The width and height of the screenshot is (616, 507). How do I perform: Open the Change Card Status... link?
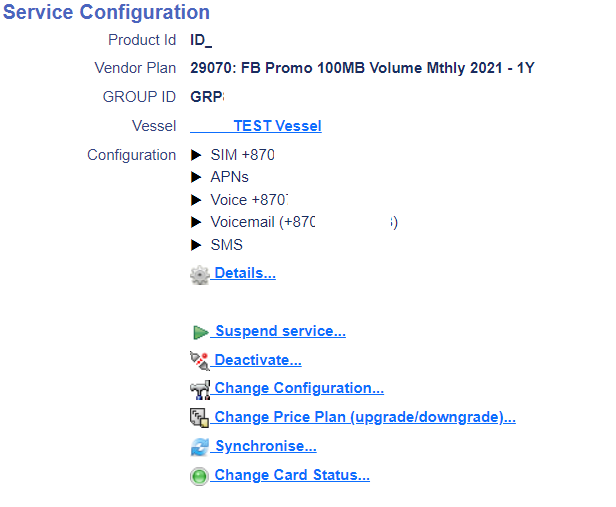tap(292, 475)
